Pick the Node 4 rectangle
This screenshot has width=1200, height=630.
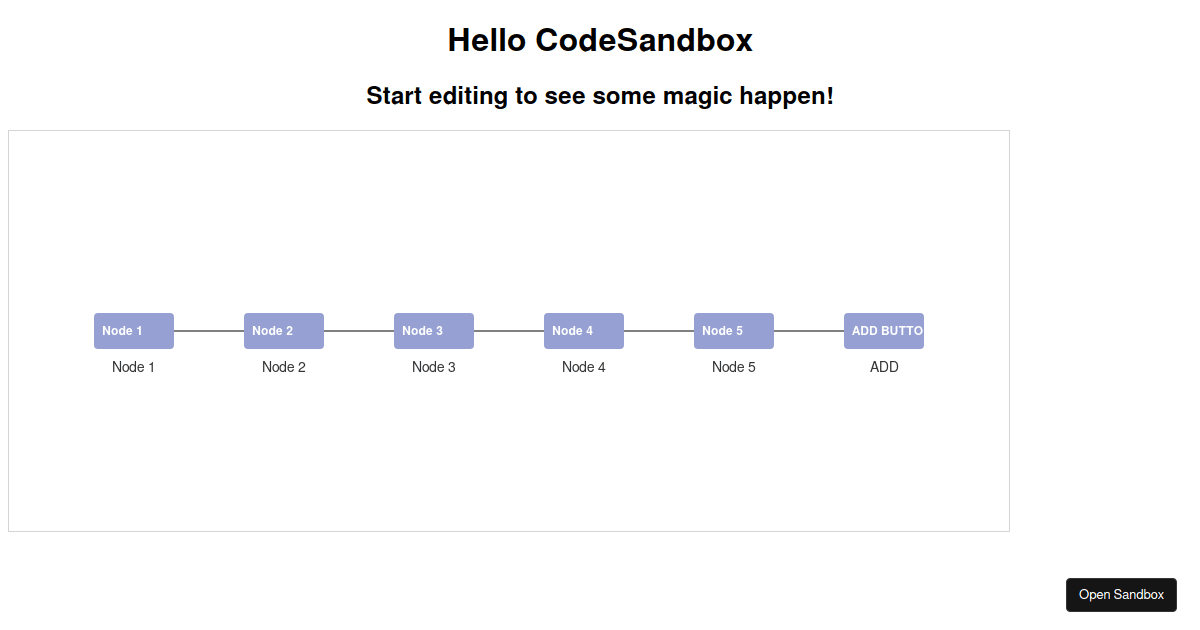[584, 331]
